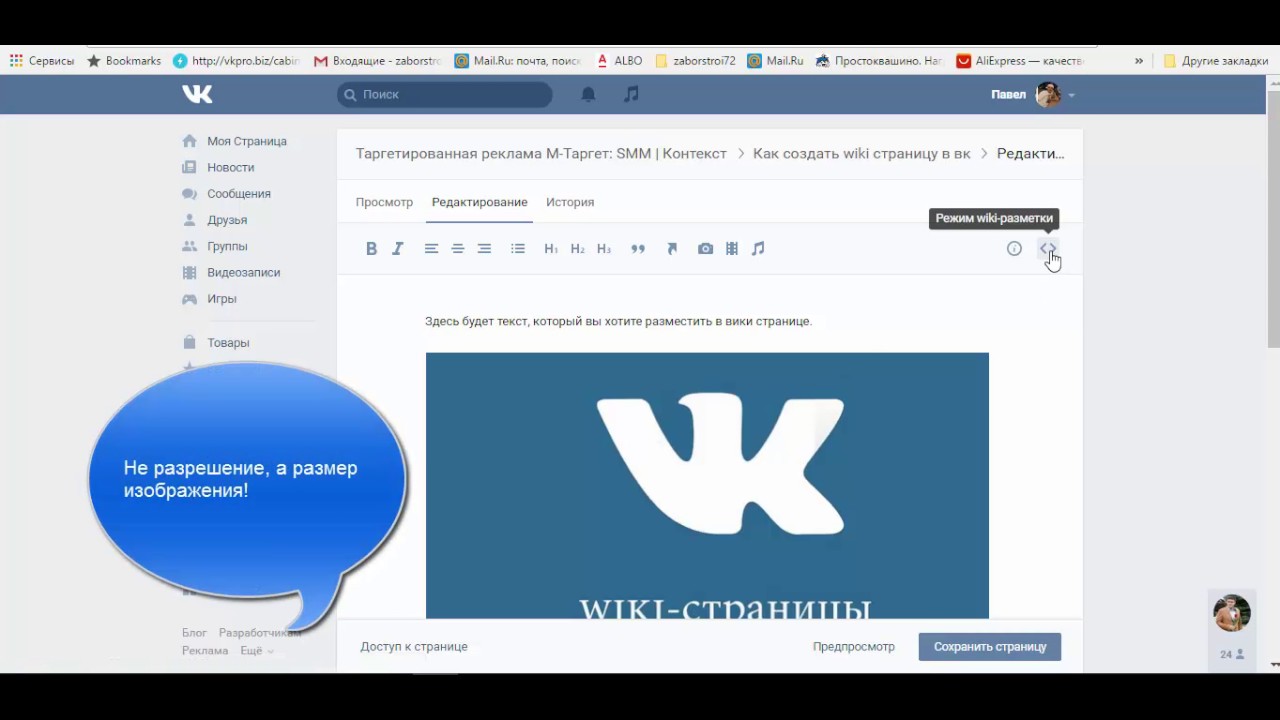Open the music player in the header
The width and height of the screenshot is (1280, 720).
pos(631,94)
